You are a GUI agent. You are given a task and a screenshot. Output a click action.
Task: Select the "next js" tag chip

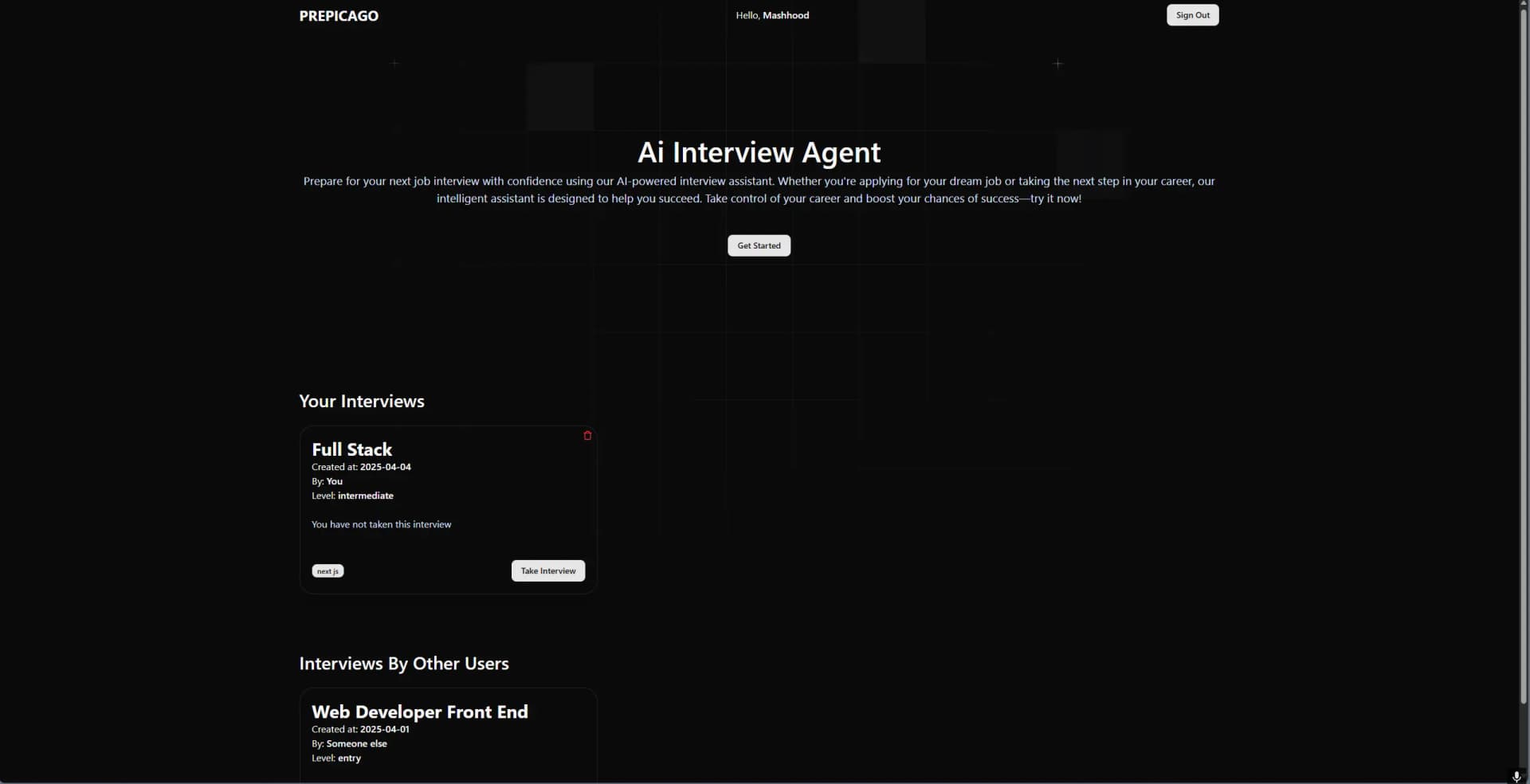pyautogui.click(x=327, y=570)
